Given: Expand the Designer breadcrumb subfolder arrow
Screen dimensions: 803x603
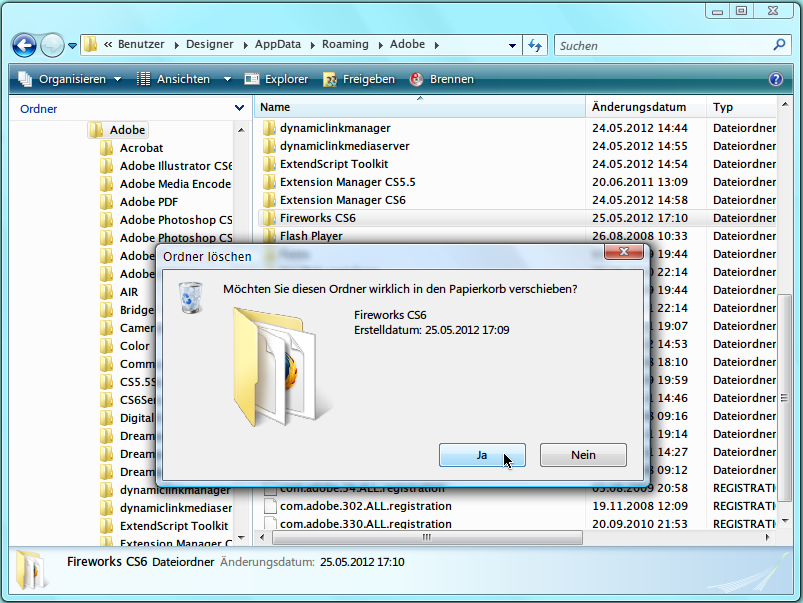Looking at the screenshot, I should [245, 45].
